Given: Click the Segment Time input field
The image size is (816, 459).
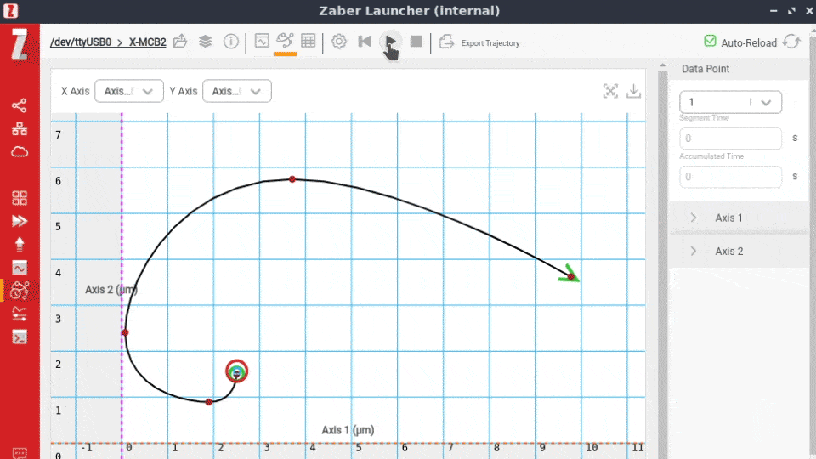Looking at the screenshot, I should [730, 139].
